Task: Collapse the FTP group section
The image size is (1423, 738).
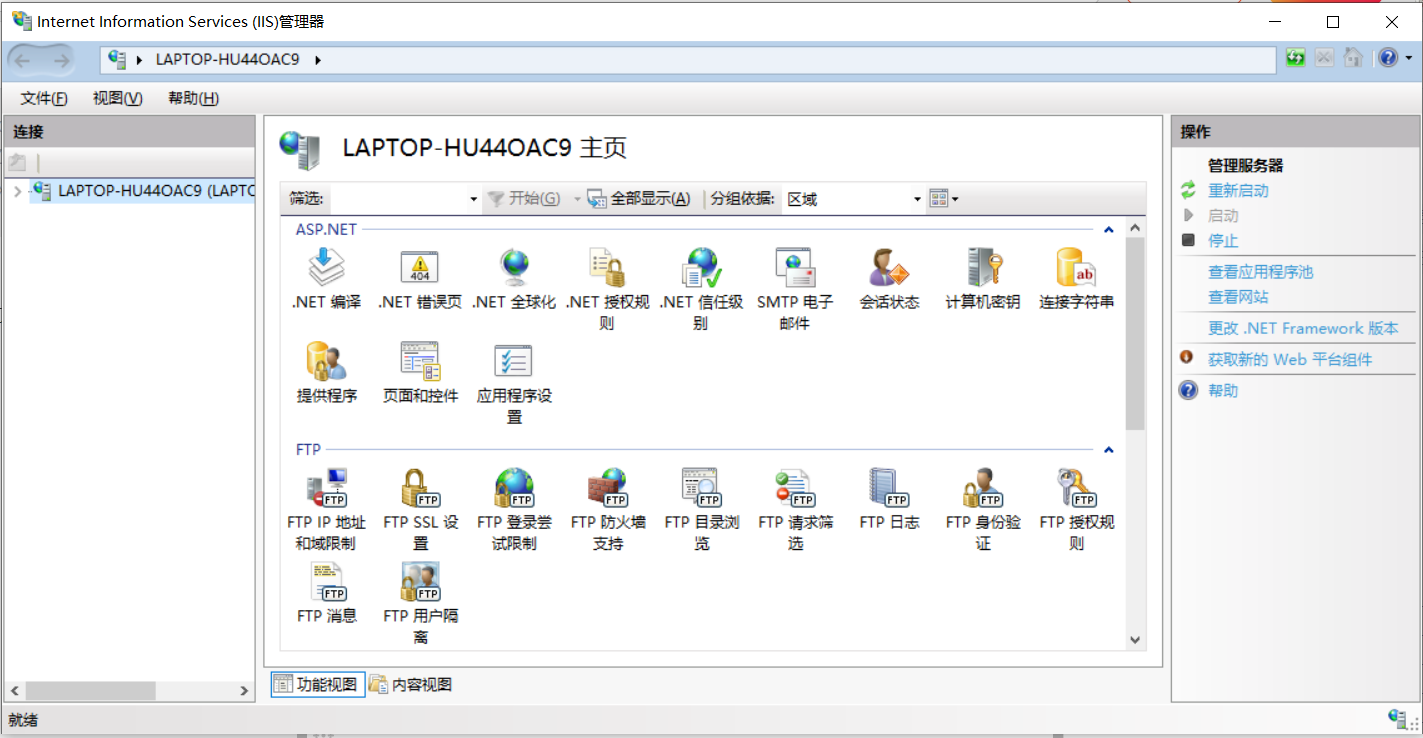Action: 1108,450
